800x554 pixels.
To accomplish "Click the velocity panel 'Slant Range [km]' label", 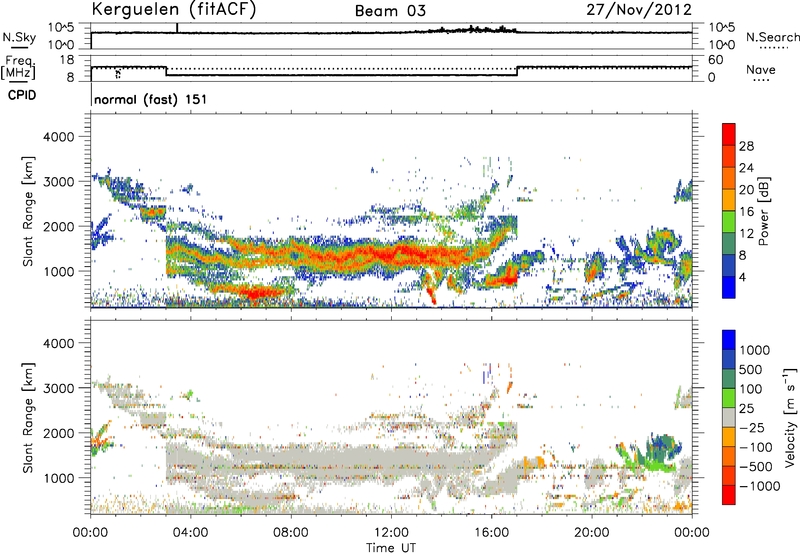I will point(28,417).
